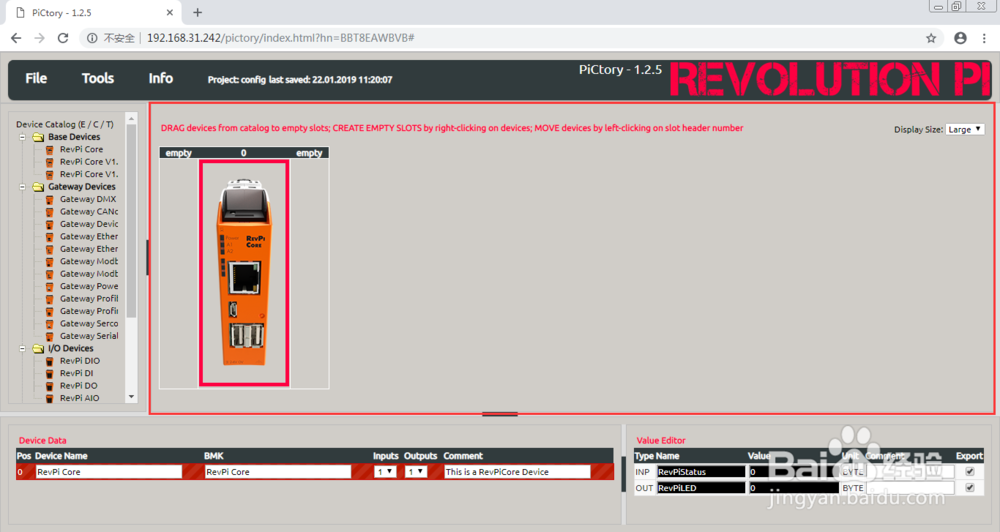This screenshot has height=532, width=1000.
Task: Bookmark this page with the star icon
Action: point(931,38)
